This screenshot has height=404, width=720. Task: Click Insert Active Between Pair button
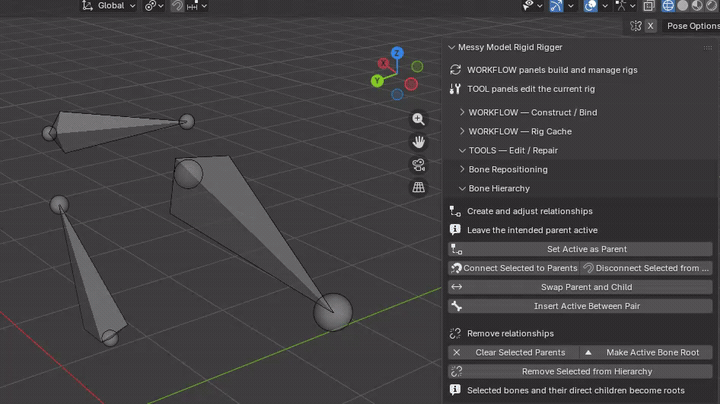click(x=580, y=306)
